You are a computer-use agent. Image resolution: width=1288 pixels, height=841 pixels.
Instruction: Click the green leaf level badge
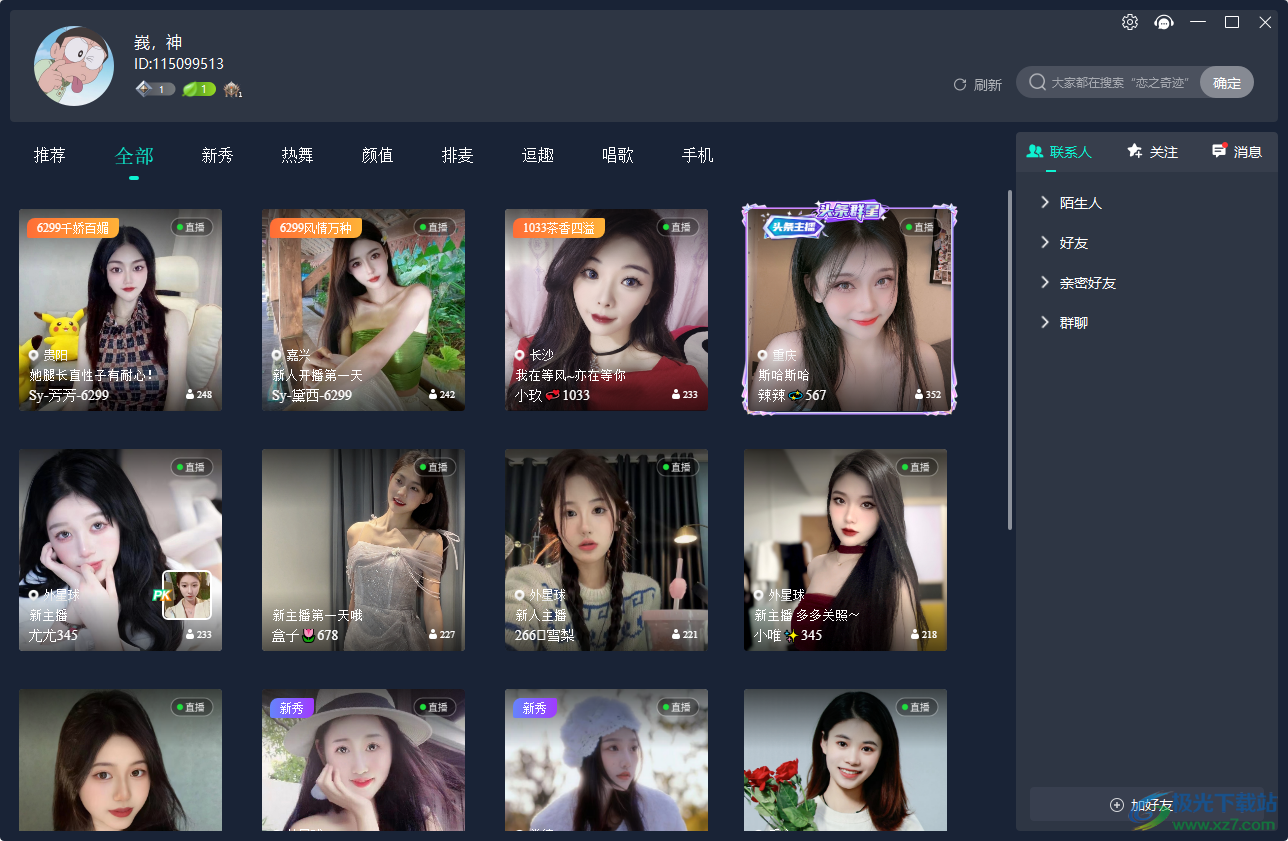199,89
